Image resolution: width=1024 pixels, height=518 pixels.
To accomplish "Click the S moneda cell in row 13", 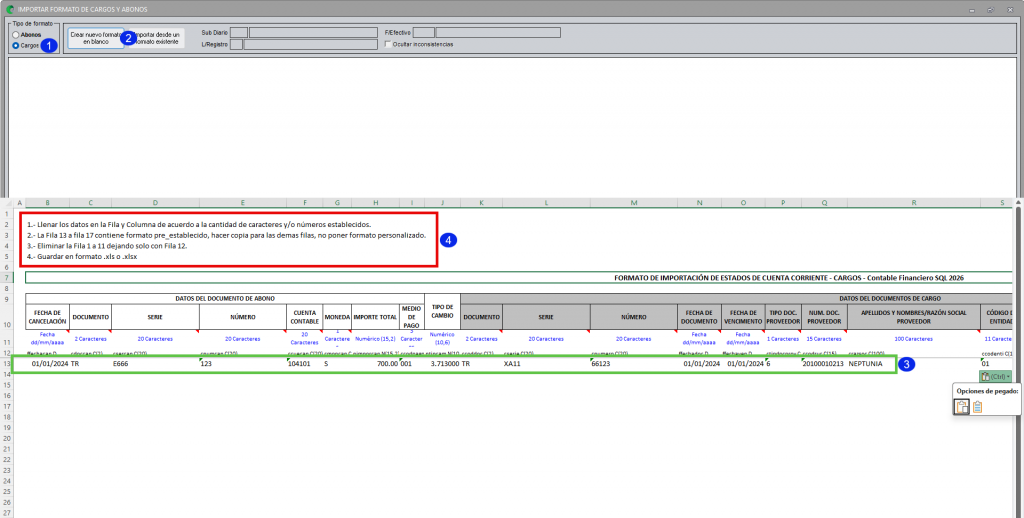I will [x=337, y=363].
